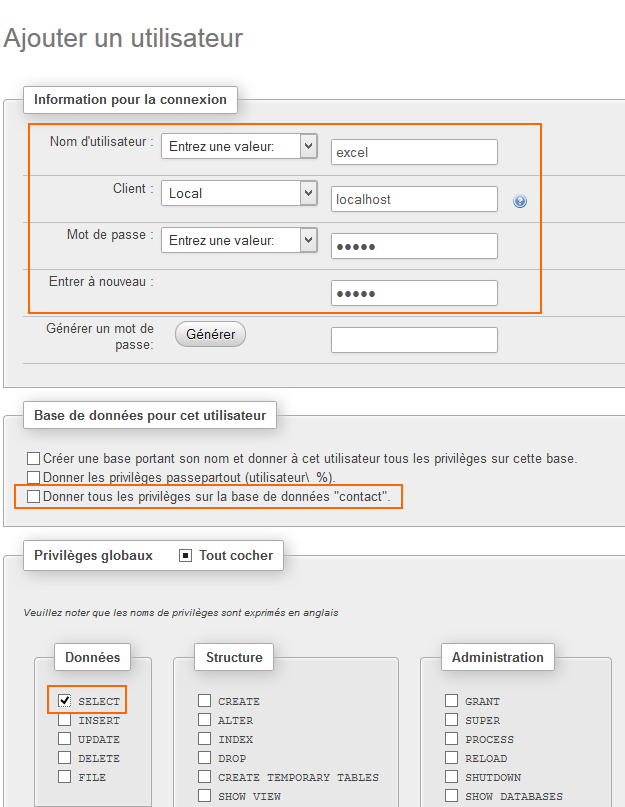The image size is (625, 807).
Task: Click the Mot de passe password field
Action: [414, 246]
